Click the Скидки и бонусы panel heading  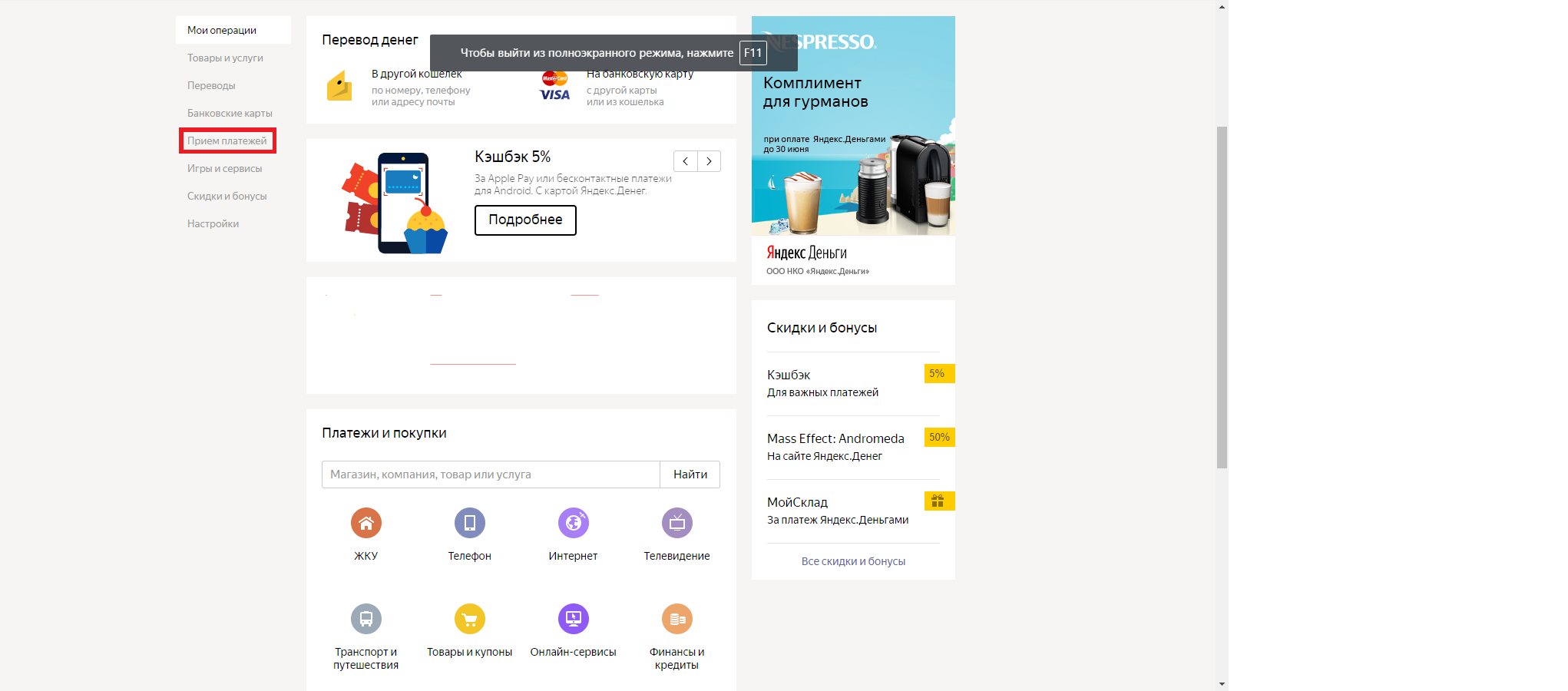[822, 328]
